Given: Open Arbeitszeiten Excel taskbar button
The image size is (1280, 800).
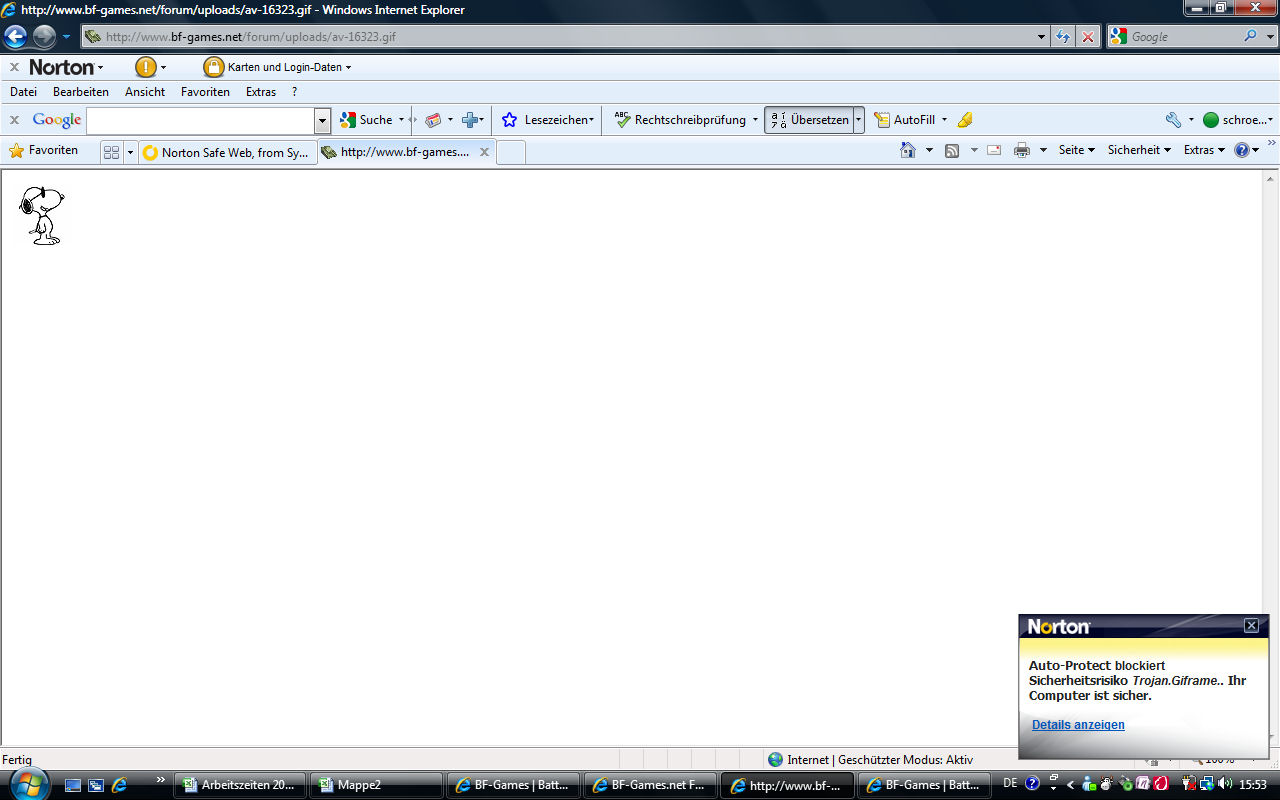Looking at the screenshot, I should 238,786.
